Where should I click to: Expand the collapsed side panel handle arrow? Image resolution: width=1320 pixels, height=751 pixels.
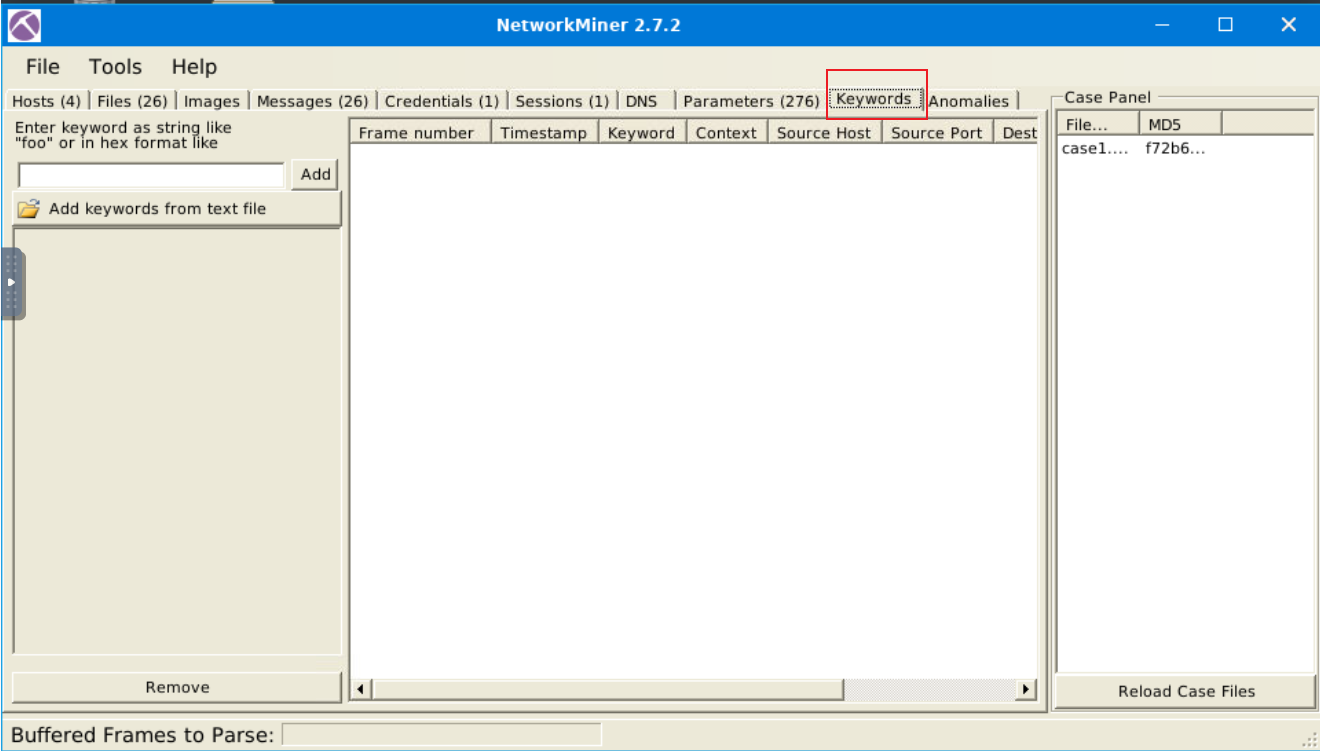12,283
